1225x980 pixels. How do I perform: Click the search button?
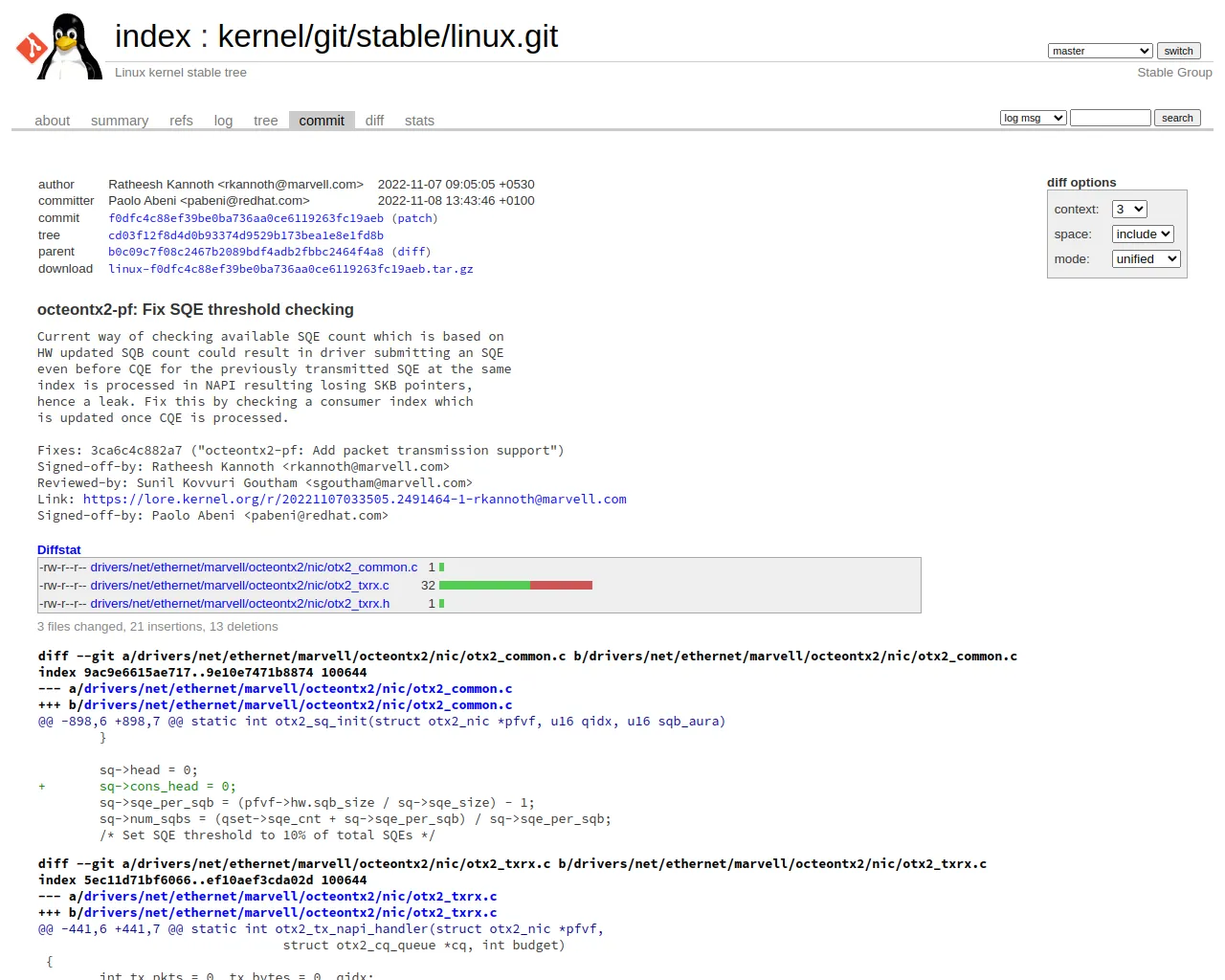click(x=1177, y=118)
